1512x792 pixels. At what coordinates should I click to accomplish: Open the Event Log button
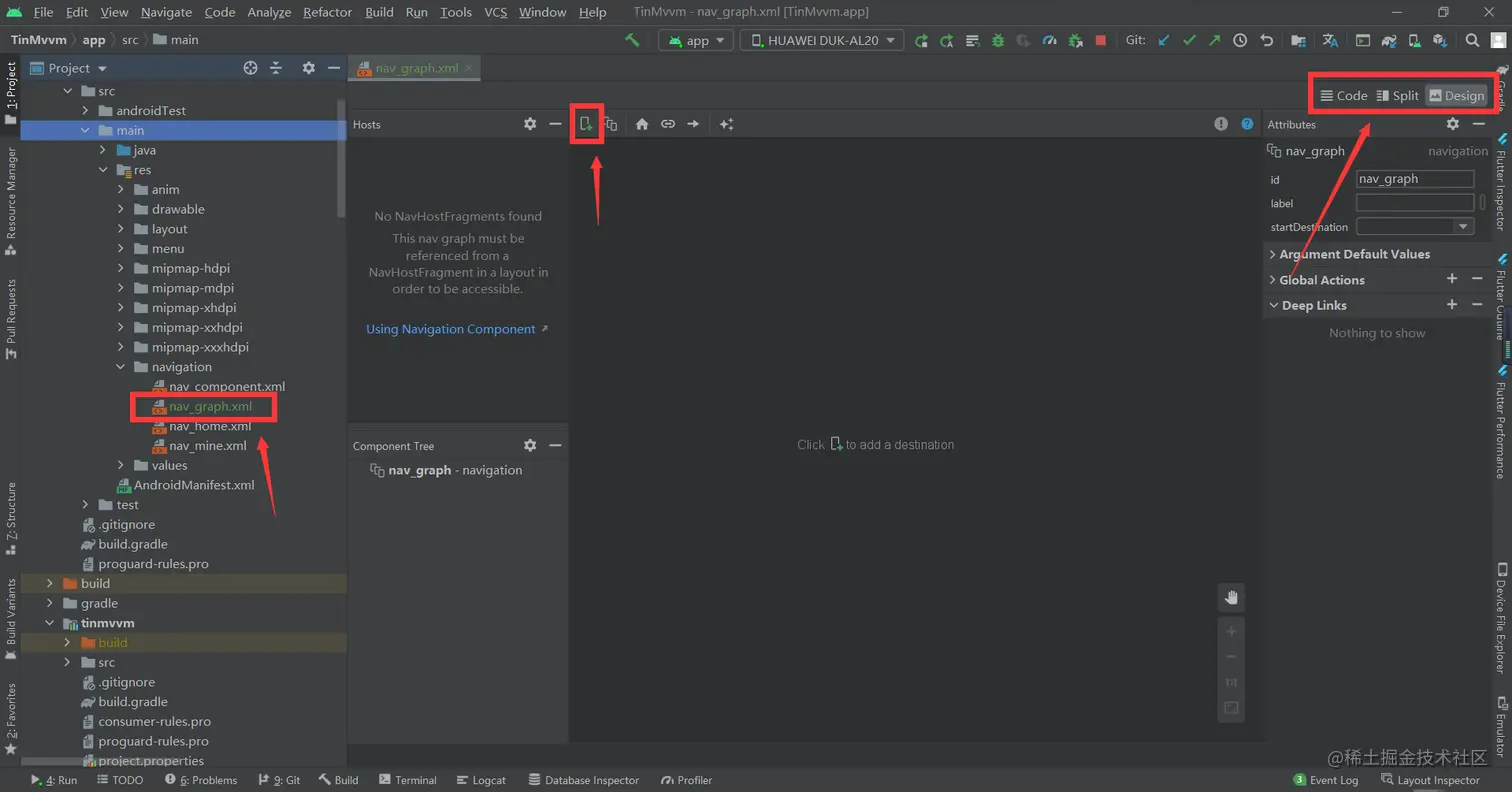[1326, 780]
